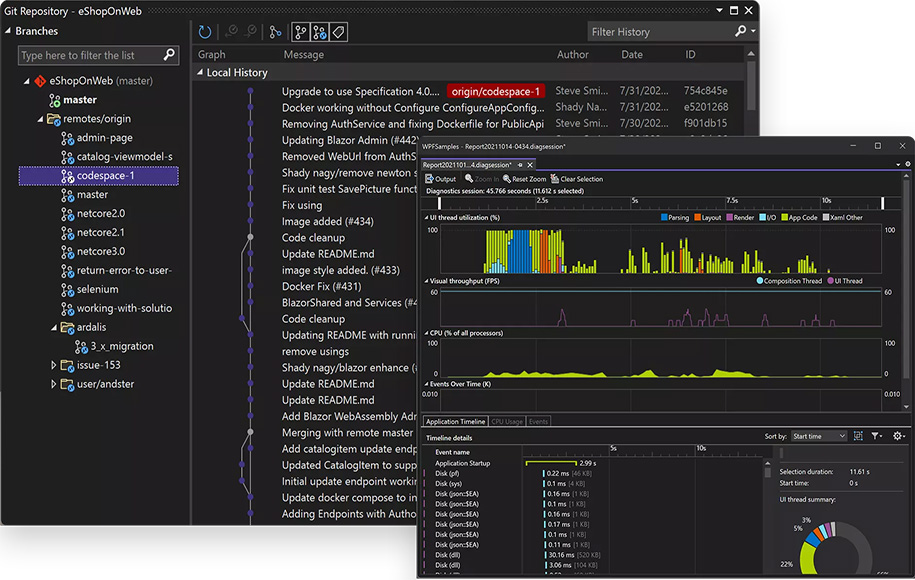The width and height of the screenshot is (915, 580).
Task: Click the Parsing blue legend swatch
Action: [664, 217]
